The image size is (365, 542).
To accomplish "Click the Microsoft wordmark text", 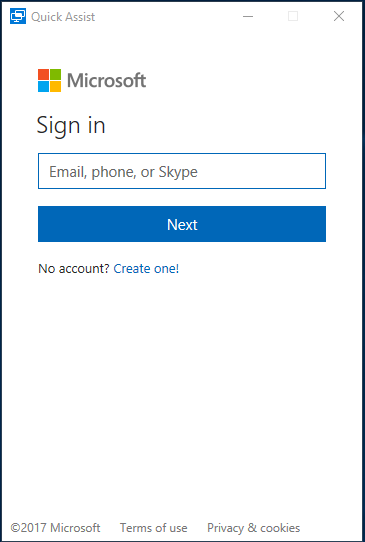I will click(106, 81).
